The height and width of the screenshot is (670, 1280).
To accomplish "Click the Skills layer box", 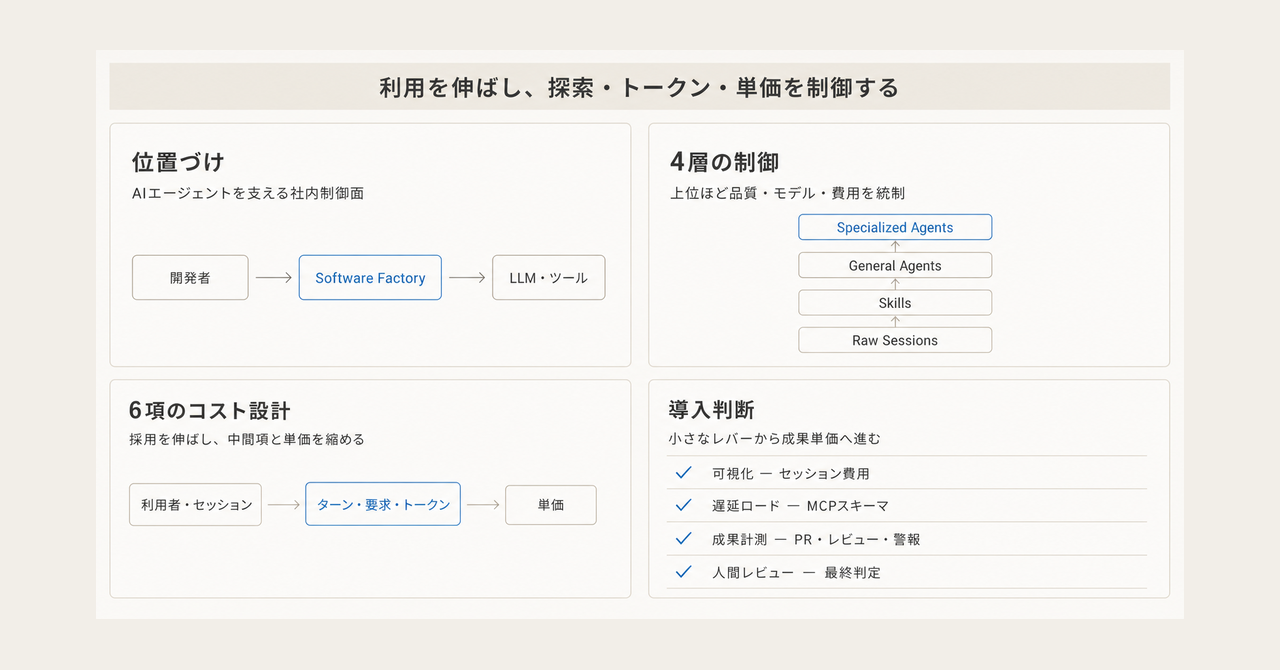I will pos(895,303).
